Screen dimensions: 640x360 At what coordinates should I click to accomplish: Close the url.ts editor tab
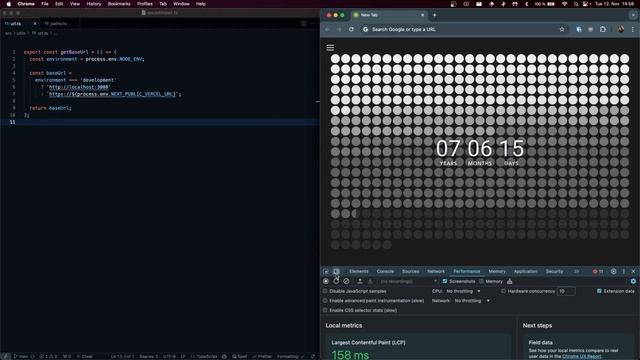35,24
